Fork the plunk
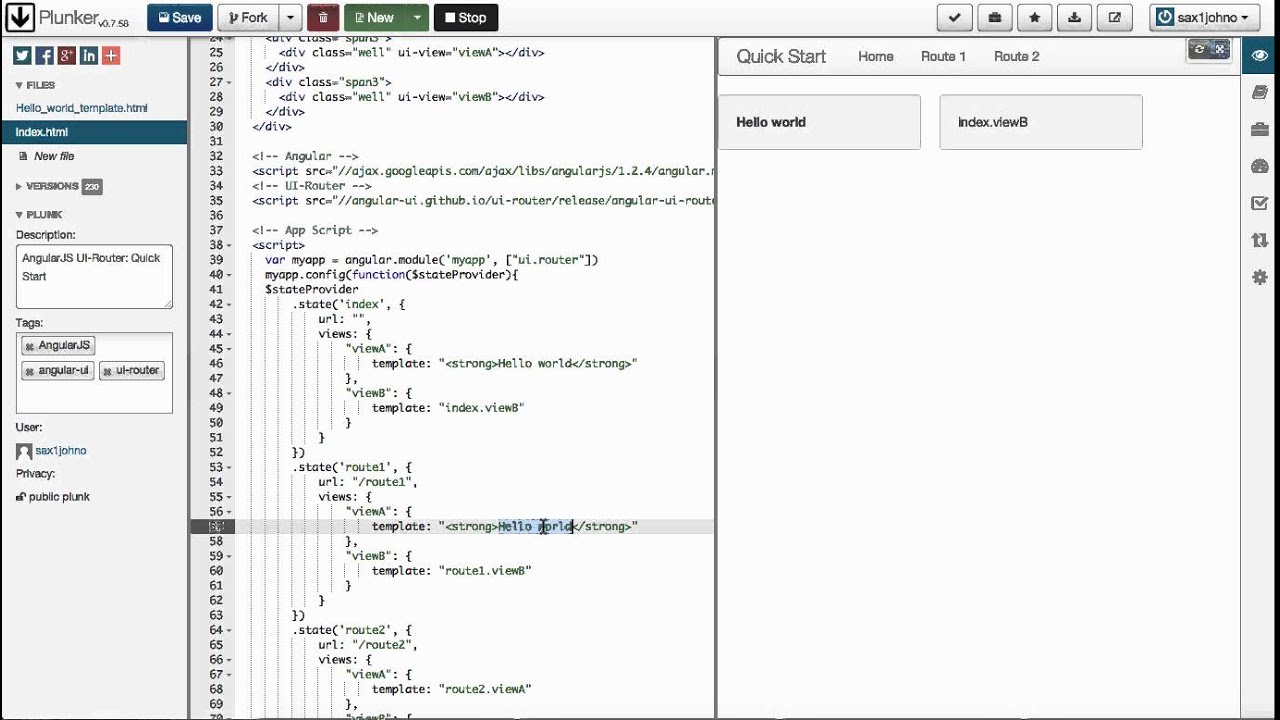The image size is (1280, 720). [x=248, y=17]
